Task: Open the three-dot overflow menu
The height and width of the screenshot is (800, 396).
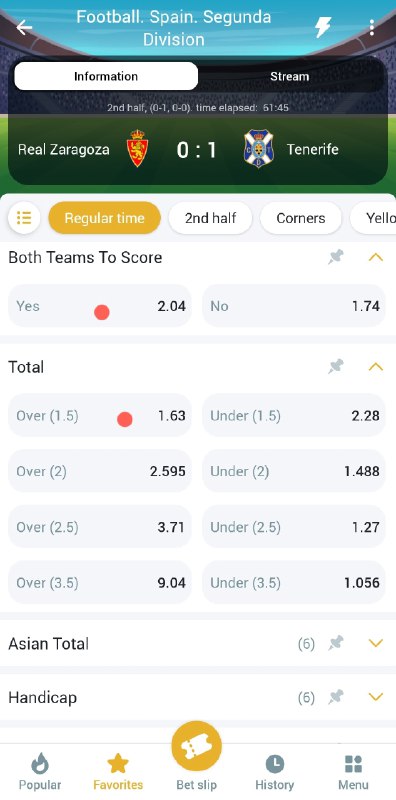Action: [x=372, y=28]
